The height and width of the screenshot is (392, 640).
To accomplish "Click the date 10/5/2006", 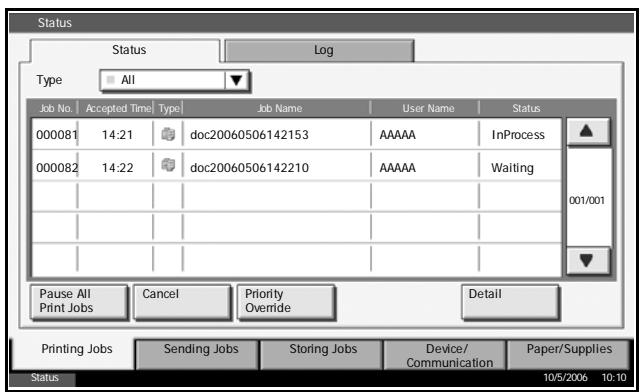I will coord(565,377).
